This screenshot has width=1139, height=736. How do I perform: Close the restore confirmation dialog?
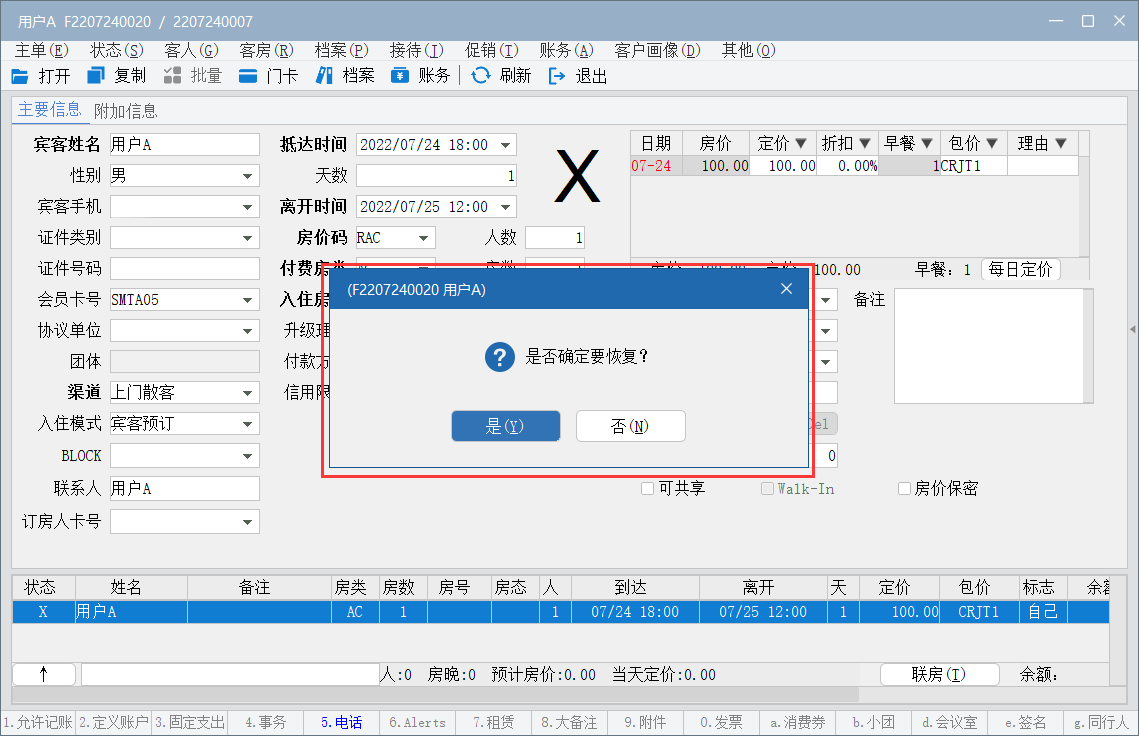click(786, 289)
